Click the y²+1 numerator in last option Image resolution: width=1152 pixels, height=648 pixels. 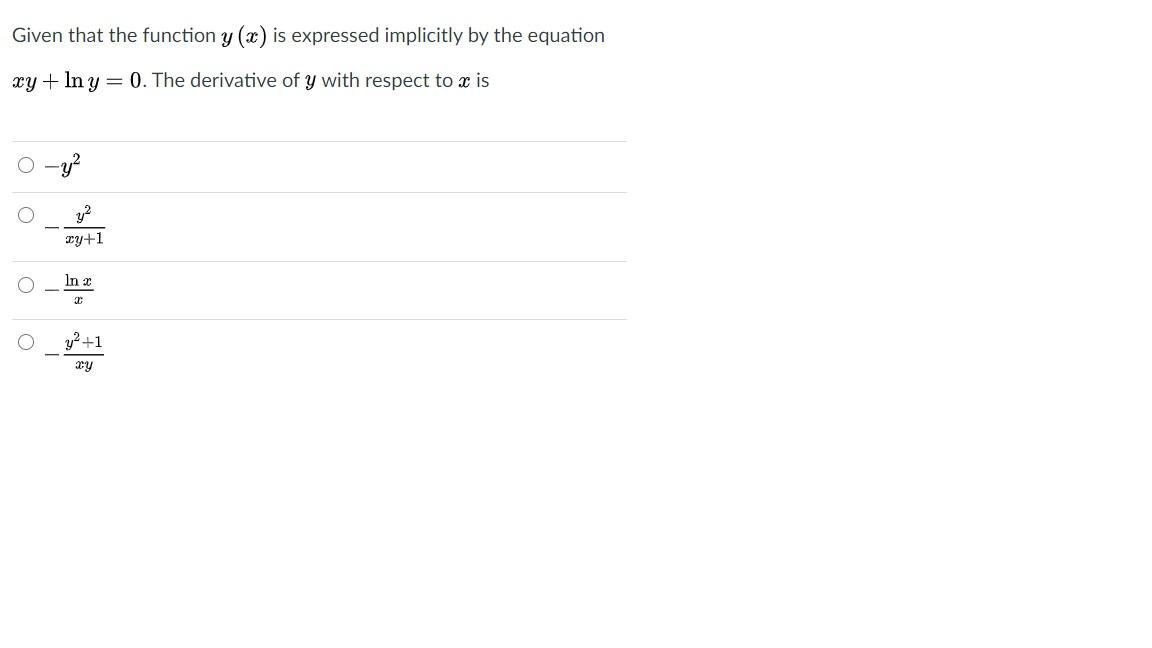tap(83, 342)
